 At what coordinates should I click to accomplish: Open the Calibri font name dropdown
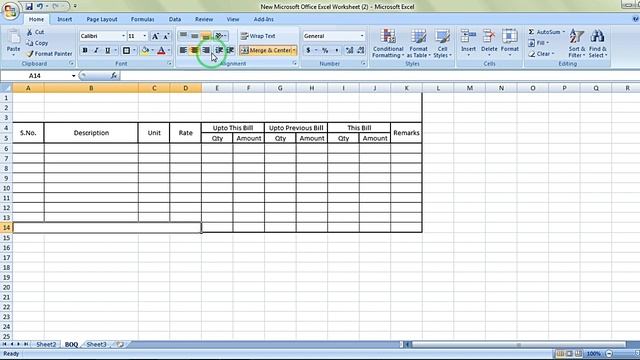(x=123, y=36)
